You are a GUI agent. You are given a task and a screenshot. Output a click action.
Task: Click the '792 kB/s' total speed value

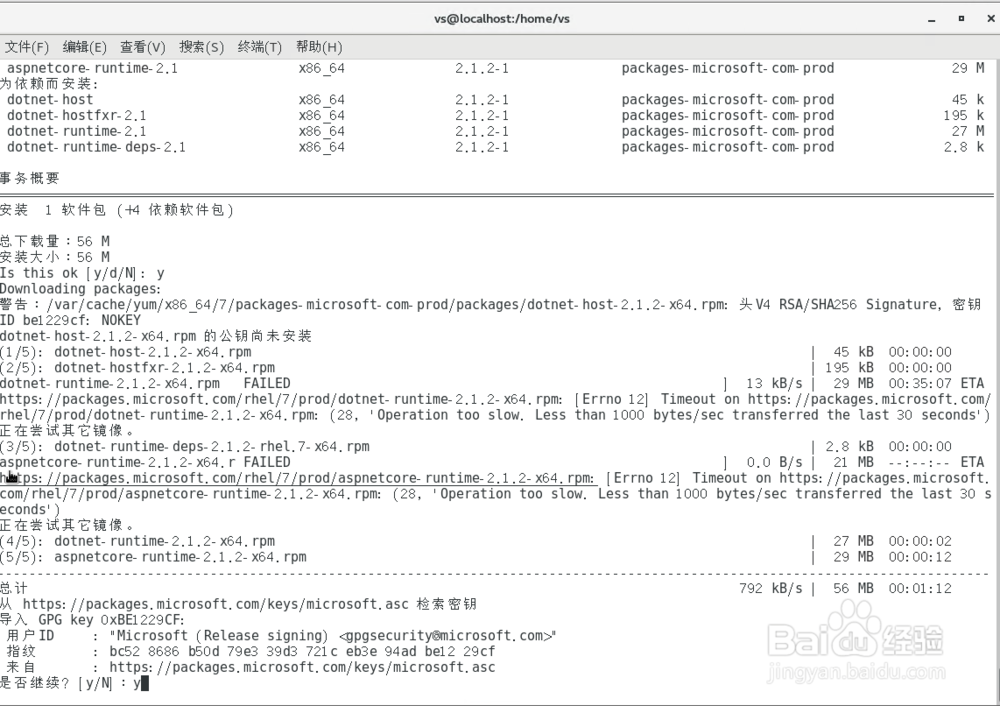click(x=770, y=588)
